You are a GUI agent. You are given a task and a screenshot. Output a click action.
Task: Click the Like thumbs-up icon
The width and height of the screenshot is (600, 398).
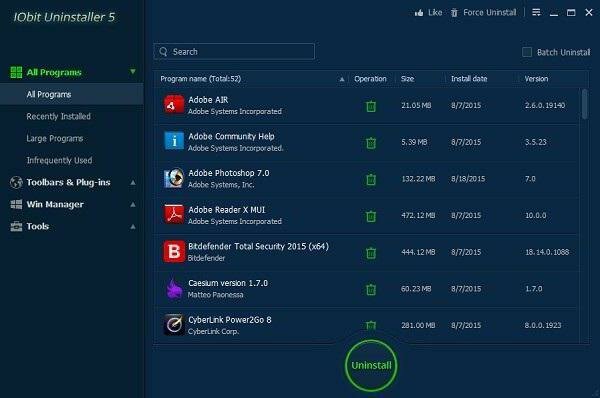419,13
